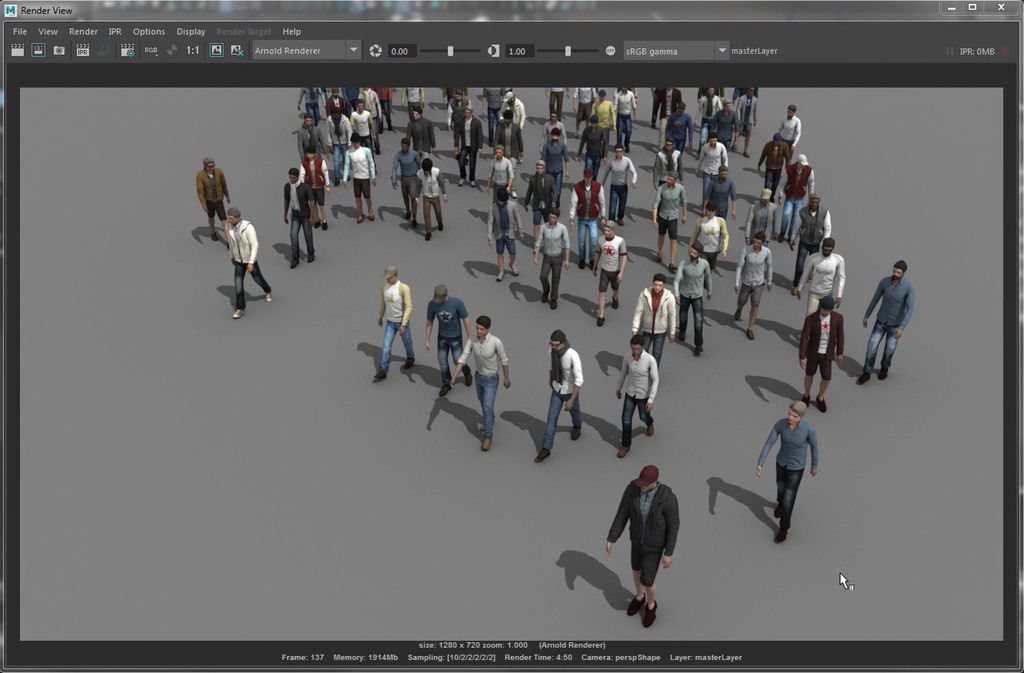Display the RGB channels
The image size is (1024, 673).
coord(150,50)
